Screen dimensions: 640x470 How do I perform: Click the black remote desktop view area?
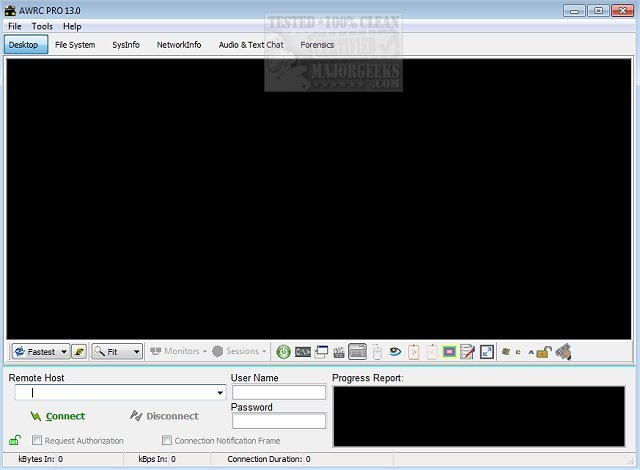tap(319, 199)
